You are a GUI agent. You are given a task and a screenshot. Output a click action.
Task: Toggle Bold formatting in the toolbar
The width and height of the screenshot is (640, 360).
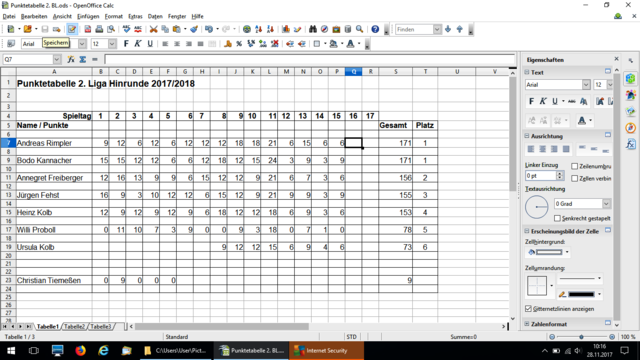pyautogui.click(x=126, y=44)
